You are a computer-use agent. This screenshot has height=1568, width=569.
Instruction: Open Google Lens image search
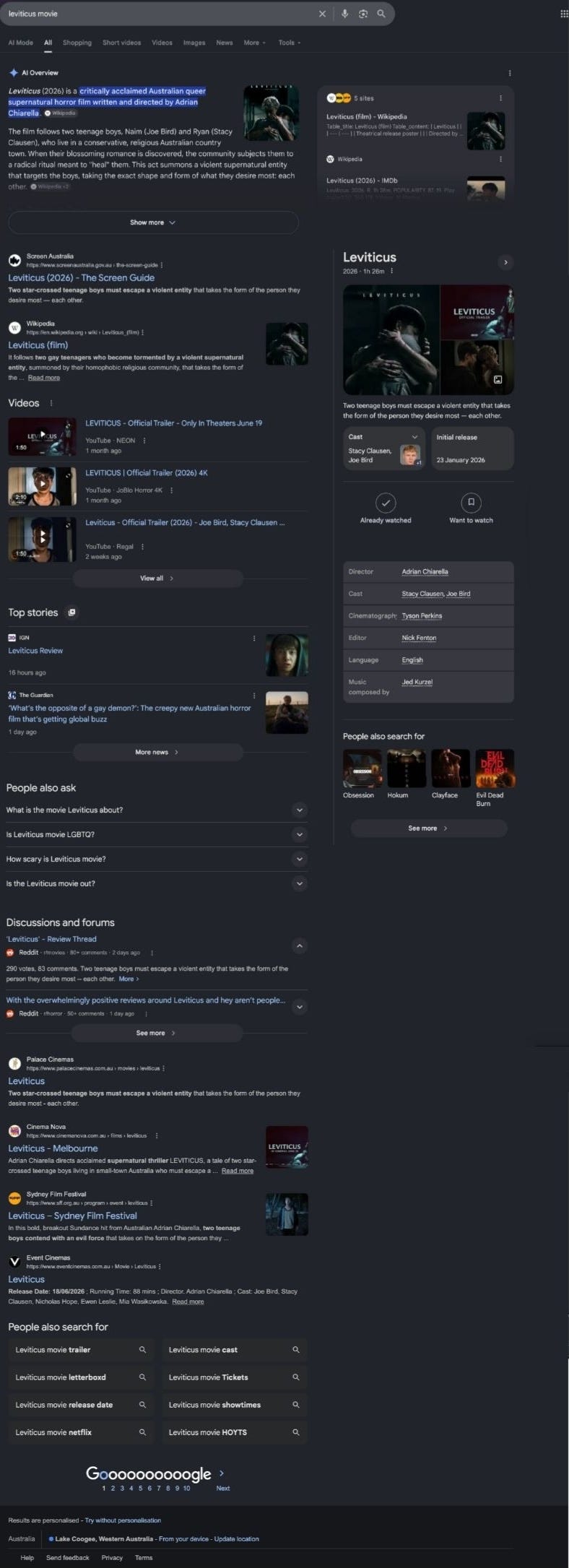(363, 14)
